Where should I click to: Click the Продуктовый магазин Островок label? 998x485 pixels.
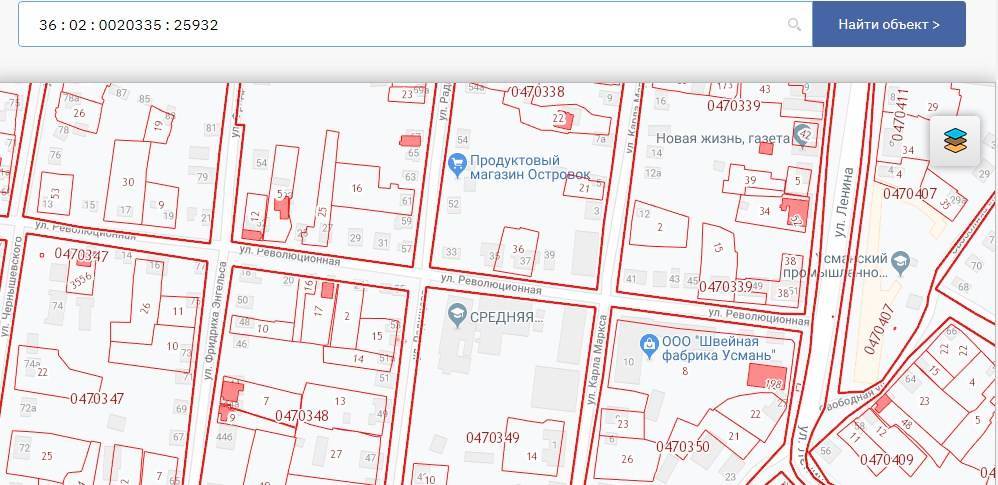(x=530, y=166)
